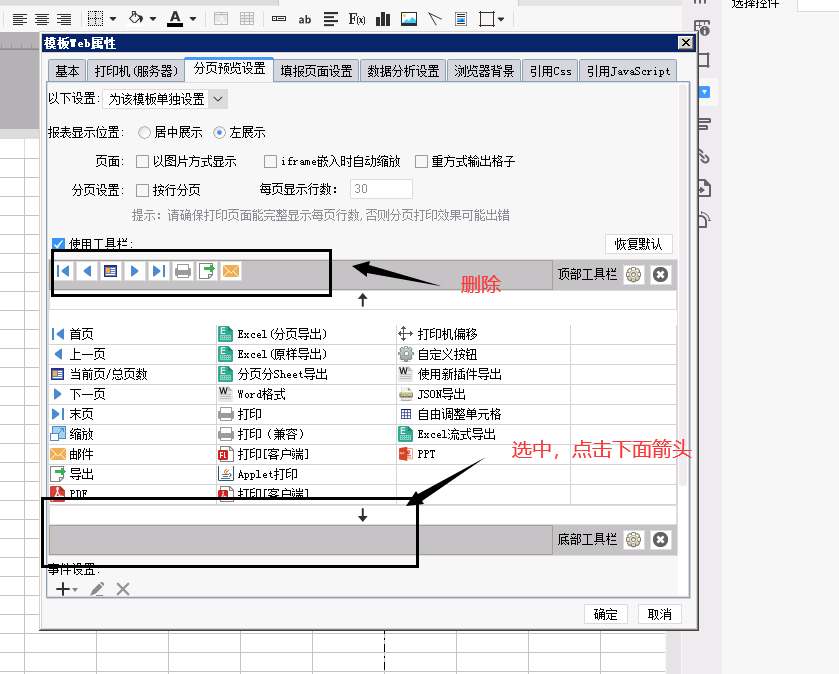Click the print icon in top toolbar
The height and width of the screenshot is (674, 839).
tap(183, 271)
